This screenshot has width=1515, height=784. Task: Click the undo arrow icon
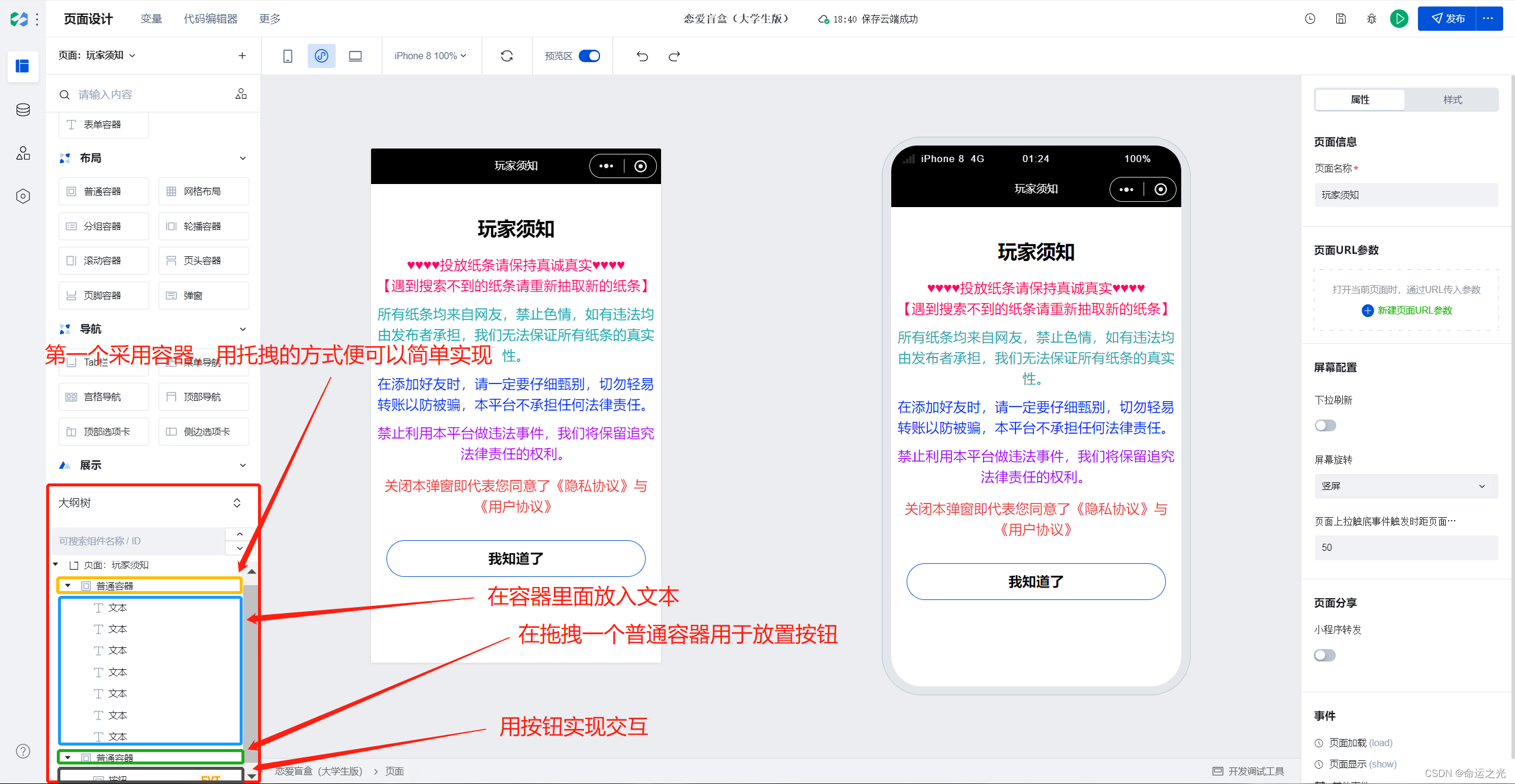click(x=642, y=56)
